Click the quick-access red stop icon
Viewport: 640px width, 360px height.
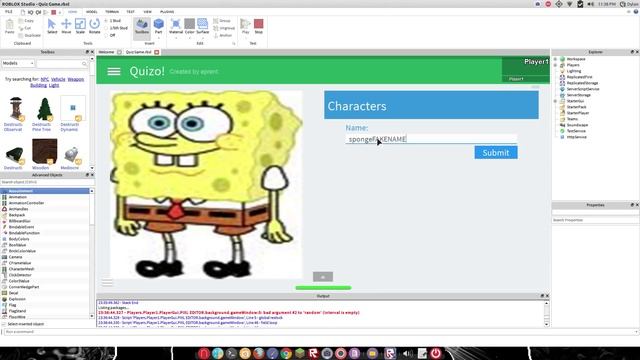coord(53,12)
